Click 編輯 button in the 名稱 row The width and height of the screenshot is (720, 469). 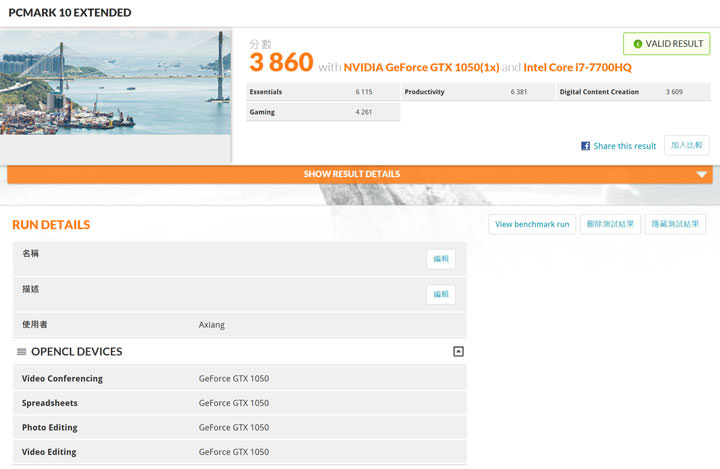click(441, 259)
